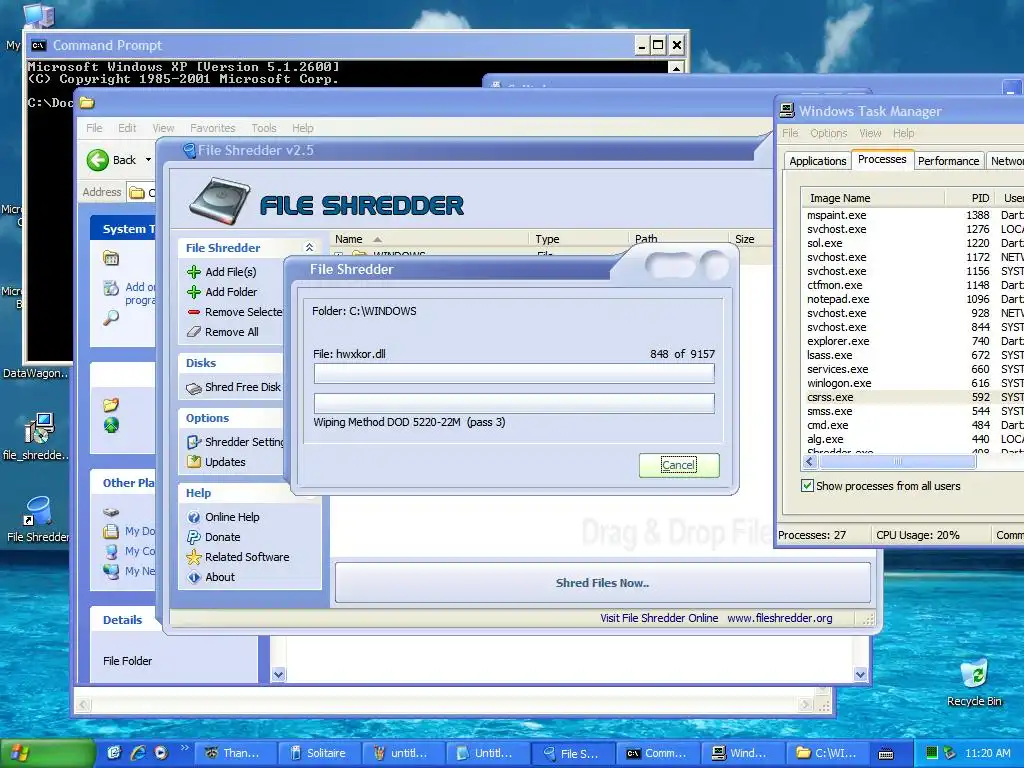Click the 11:20 AM system clock
Viewport: 1024px width, 768px height.
tap(987, 753)
